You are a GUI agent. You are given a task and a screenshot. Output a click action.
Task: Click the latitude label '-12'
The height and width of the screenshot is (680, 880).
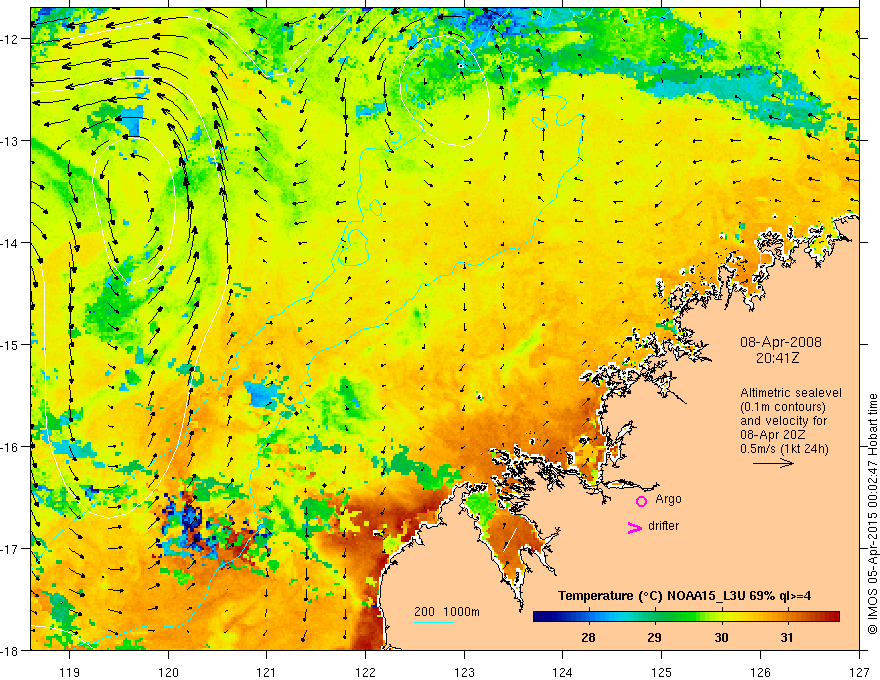[11, 39]
